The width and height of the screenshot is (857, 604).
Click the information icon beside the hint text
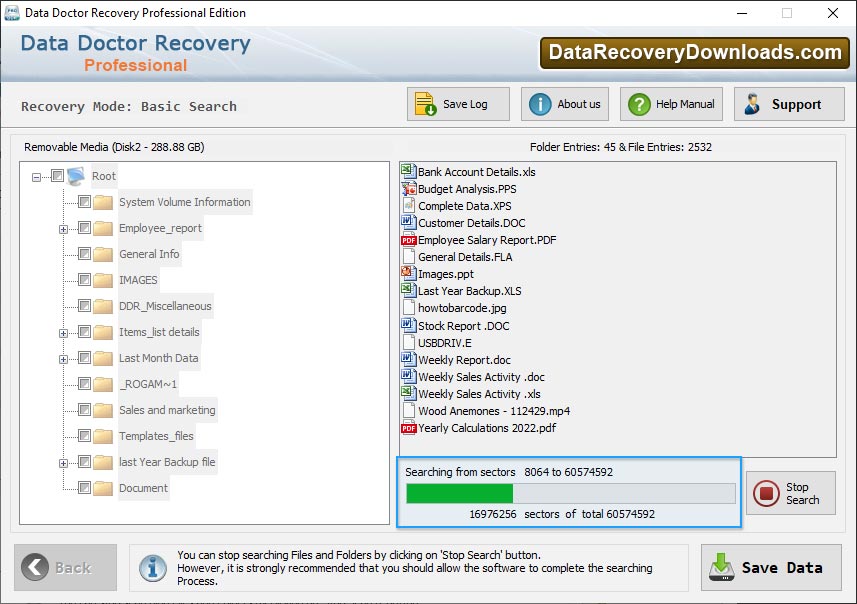tap(153, 568)
